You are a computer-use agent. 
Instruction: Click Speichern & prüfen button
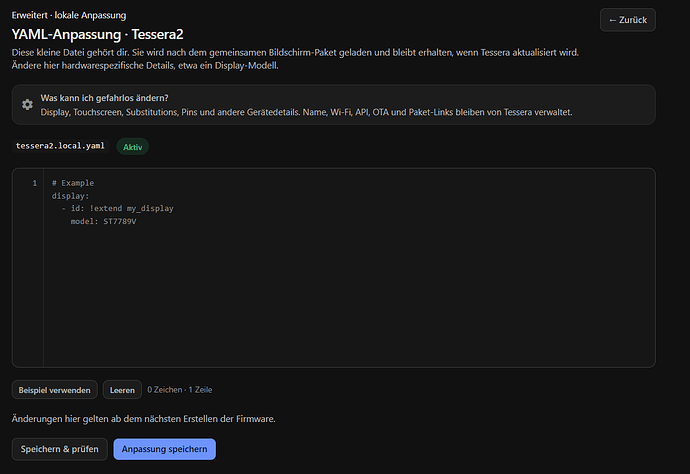point(59,449)
